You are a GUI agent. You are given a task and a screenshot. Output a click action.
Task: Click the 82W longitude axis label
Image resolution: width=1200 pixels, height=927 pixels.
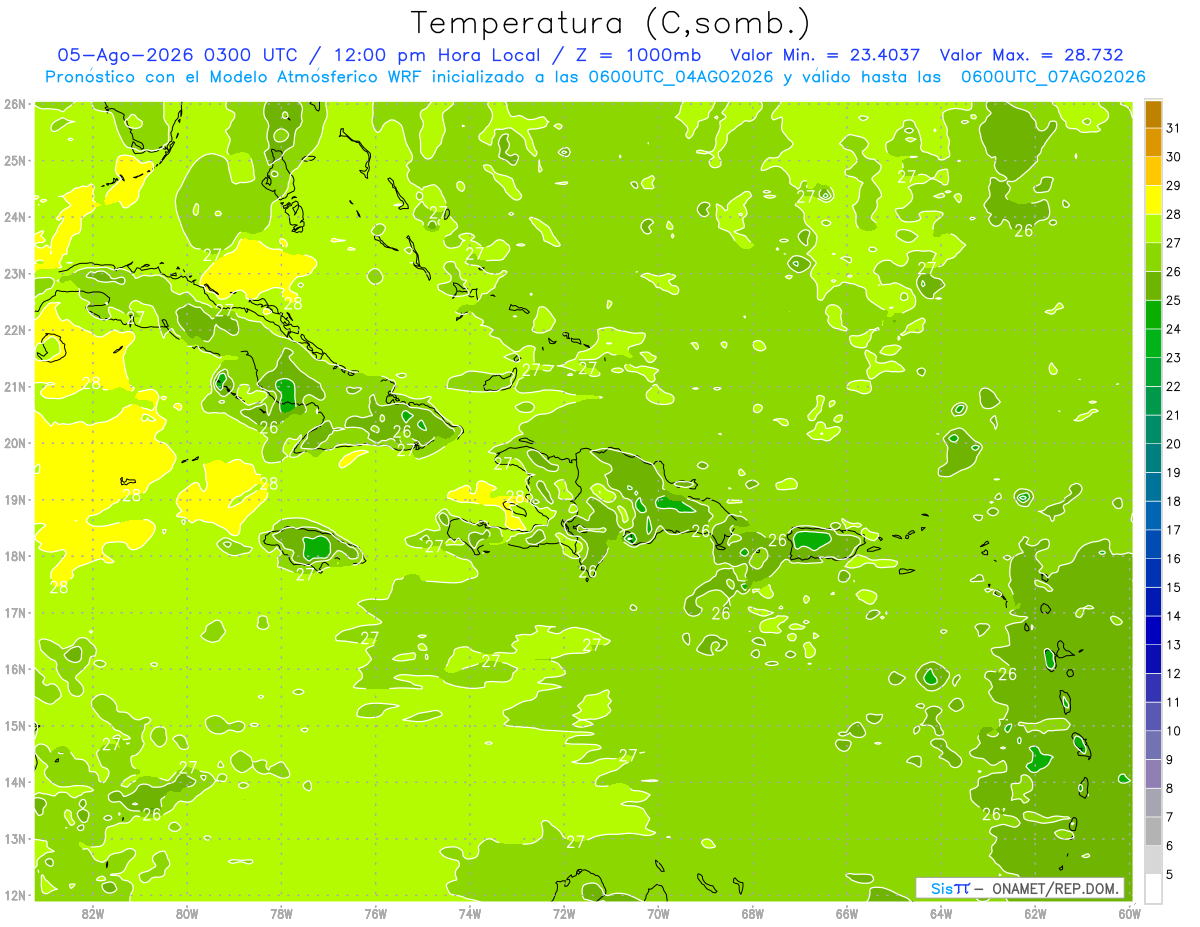93,913
